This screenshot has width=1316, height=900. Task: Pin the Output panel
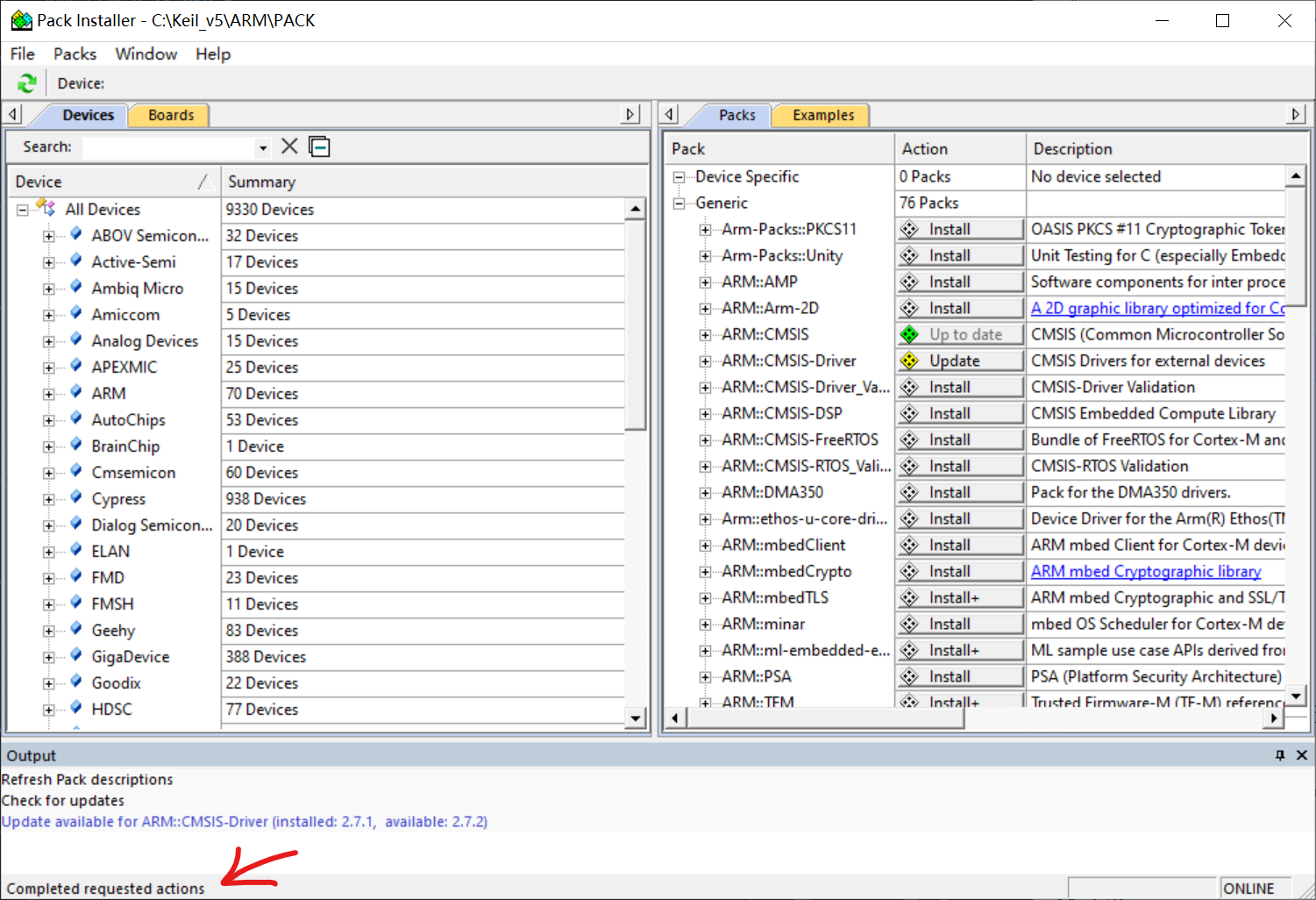(x=1280, y=755)
